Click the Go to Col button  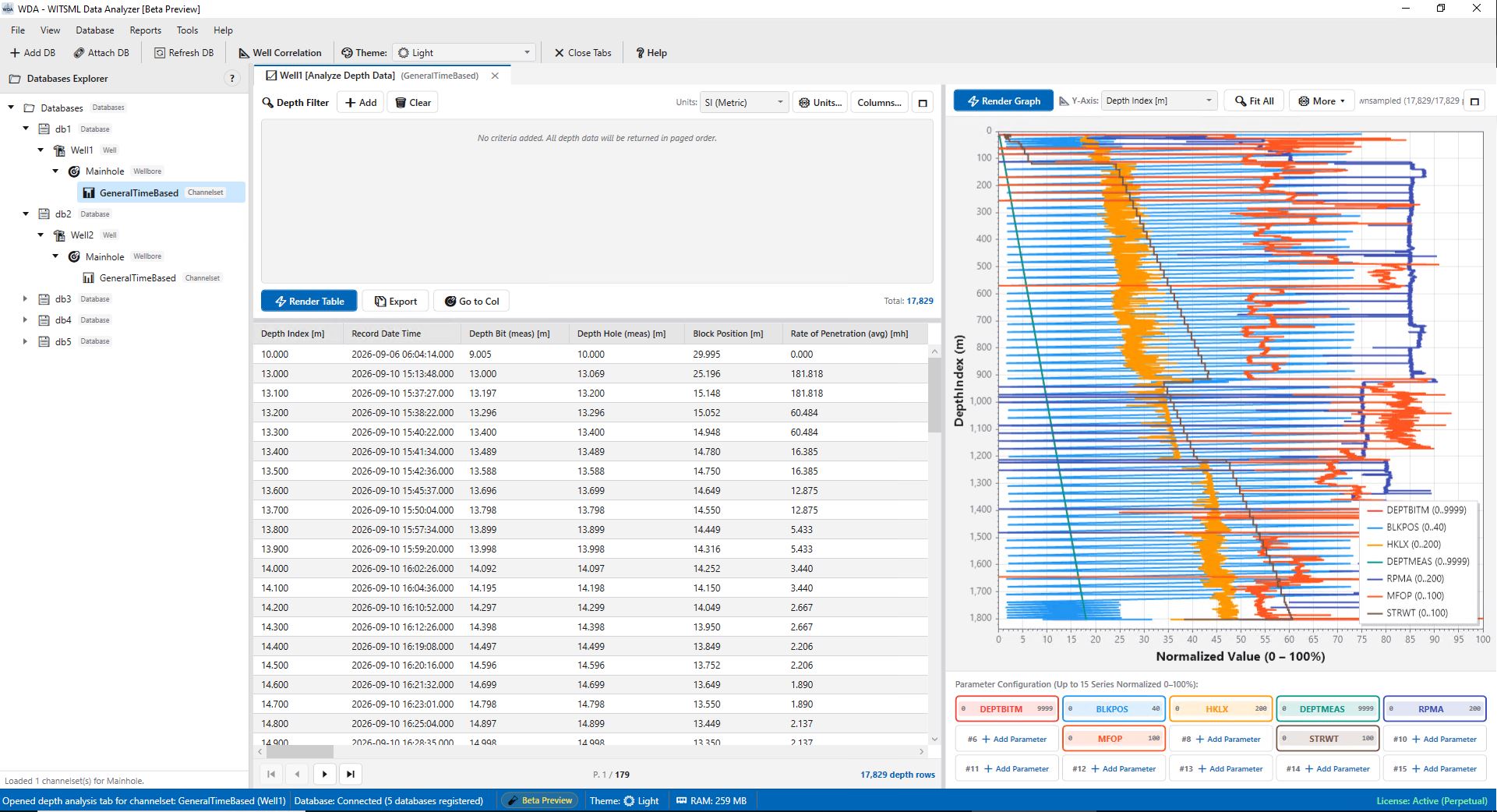pos(471,302)
